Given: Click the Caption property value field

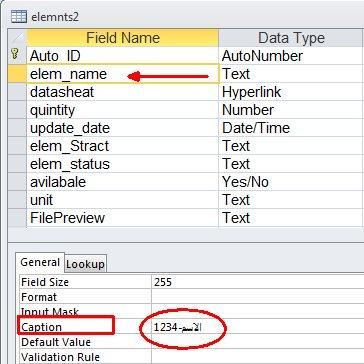Looking at the screenshot, I should 258,327.
